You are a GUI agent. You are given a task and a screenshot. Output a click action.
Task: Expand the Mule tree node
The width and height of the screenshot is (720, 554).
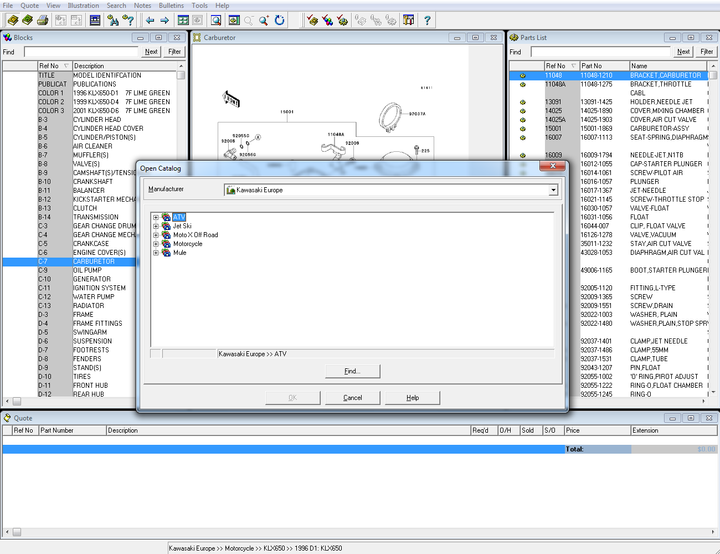pyautogui.click(x=156, y=253)
